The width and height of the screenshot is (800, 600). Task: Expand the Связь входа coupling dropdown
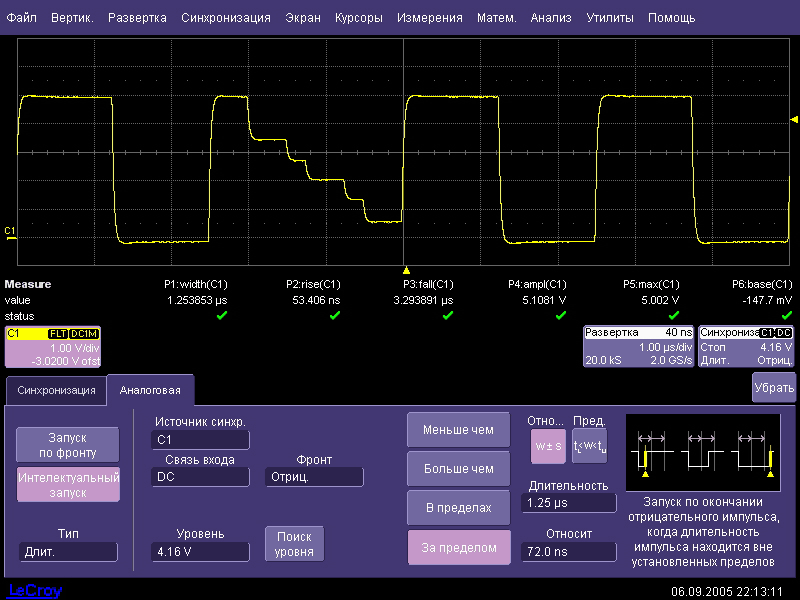[x=200, y=478]
